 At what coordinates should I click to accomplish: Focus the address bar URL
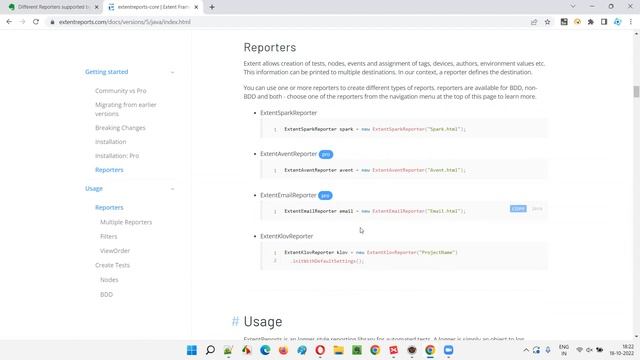(x=124, y=22)
